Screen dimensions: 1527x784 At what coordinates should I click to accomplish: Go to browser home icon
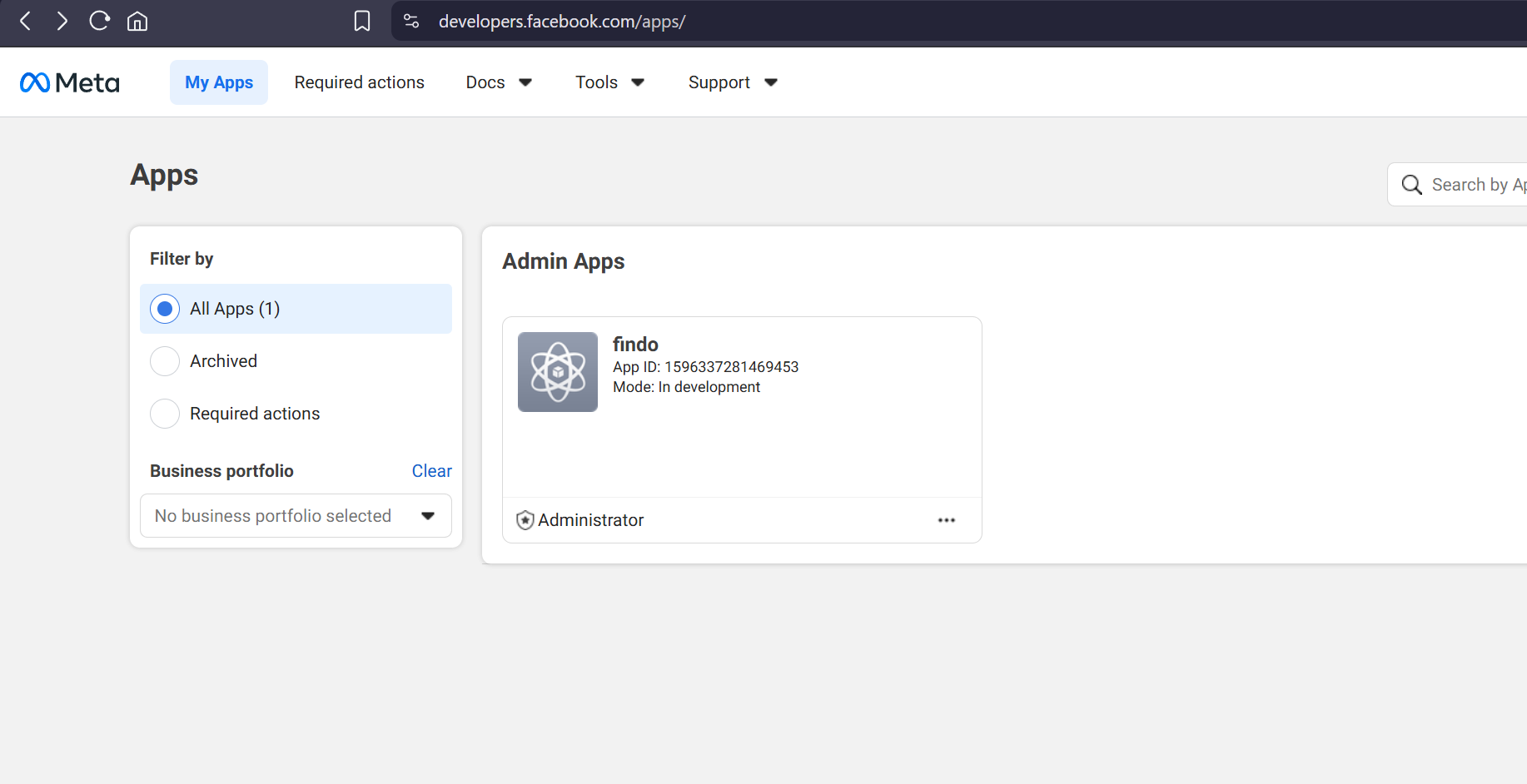[137, 21]
